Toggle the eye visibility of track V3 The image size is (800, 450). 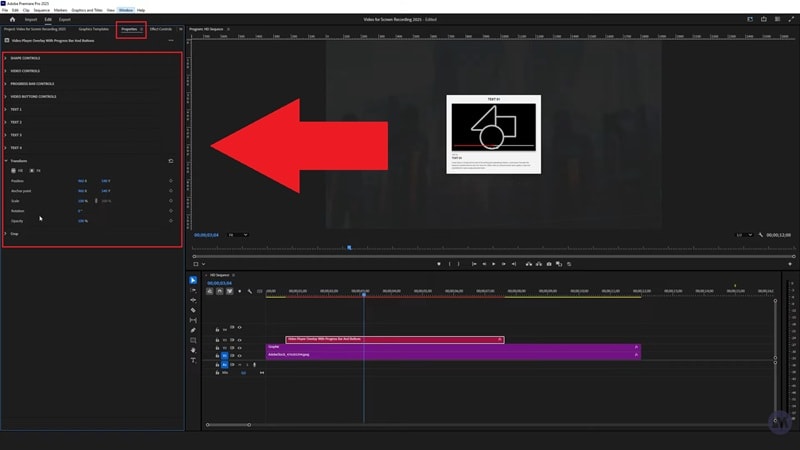[x=239, y=340]
